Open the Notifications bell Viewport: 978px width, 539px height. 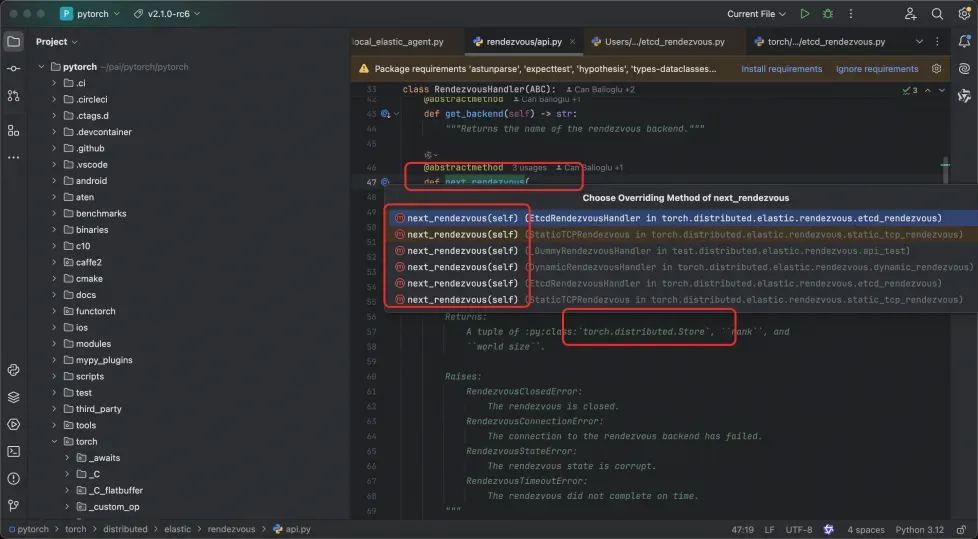click(x=964, y=42)
